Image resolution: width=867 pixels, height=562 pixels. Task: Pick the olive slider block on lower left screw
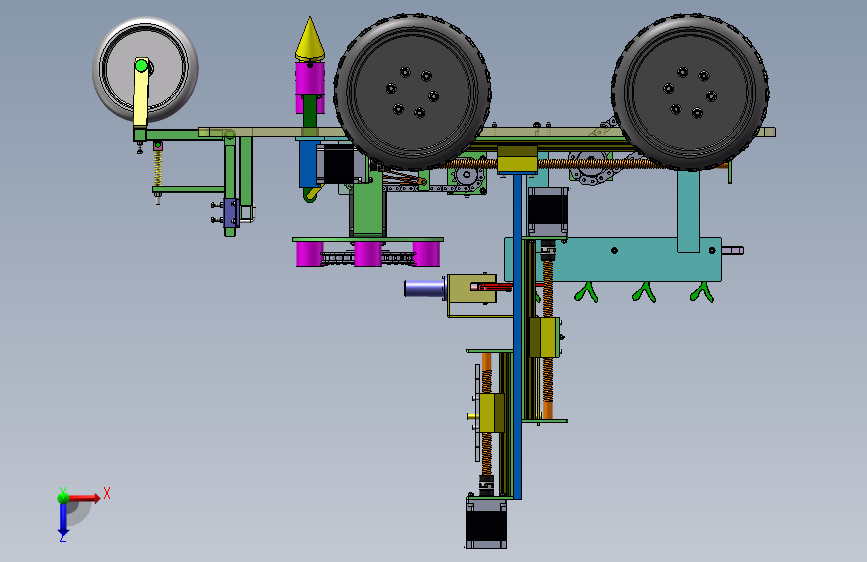tap(492, 413)
